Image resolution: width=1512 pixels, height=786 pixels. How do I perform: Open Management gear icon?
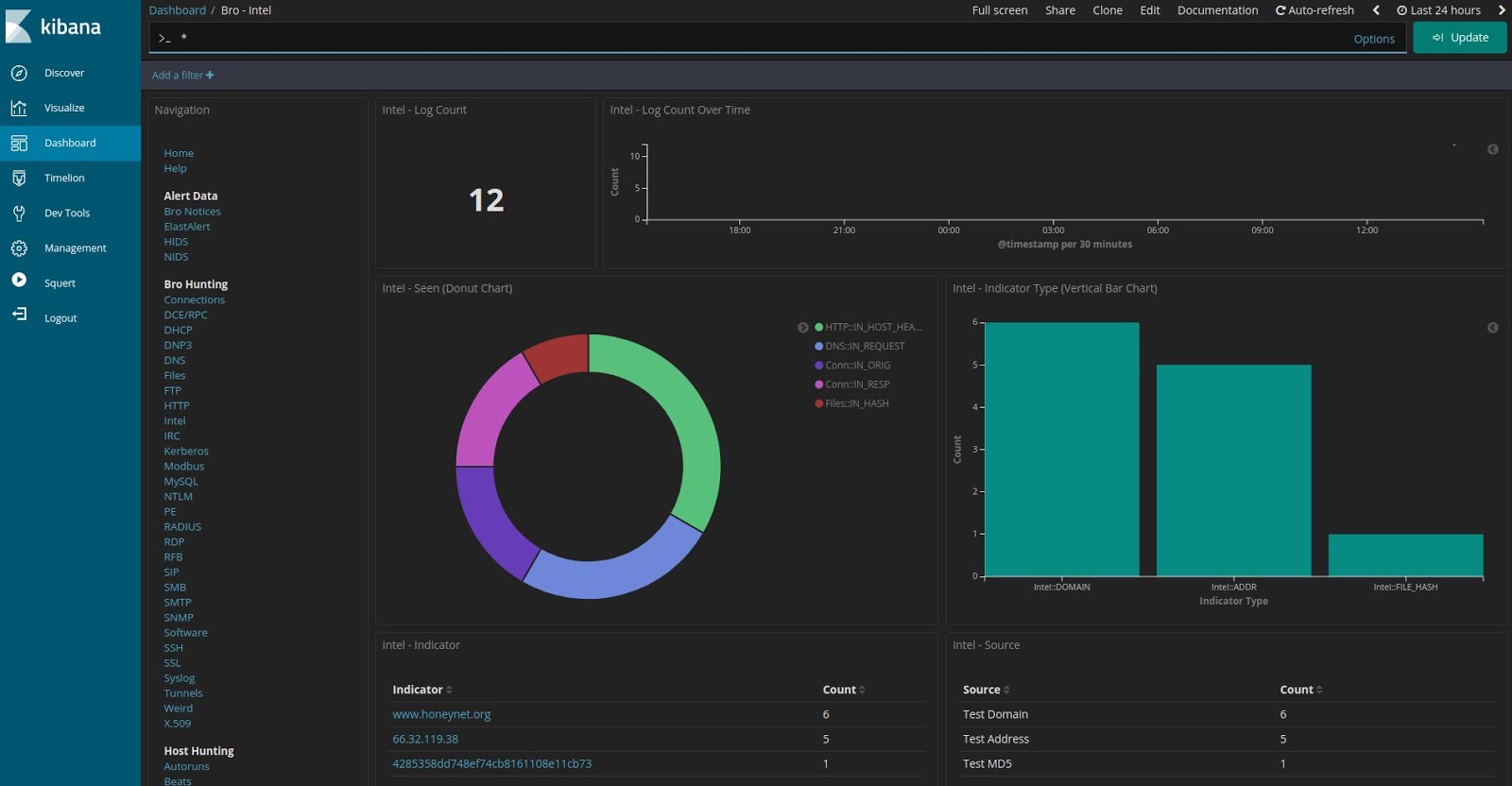point(19,248)
